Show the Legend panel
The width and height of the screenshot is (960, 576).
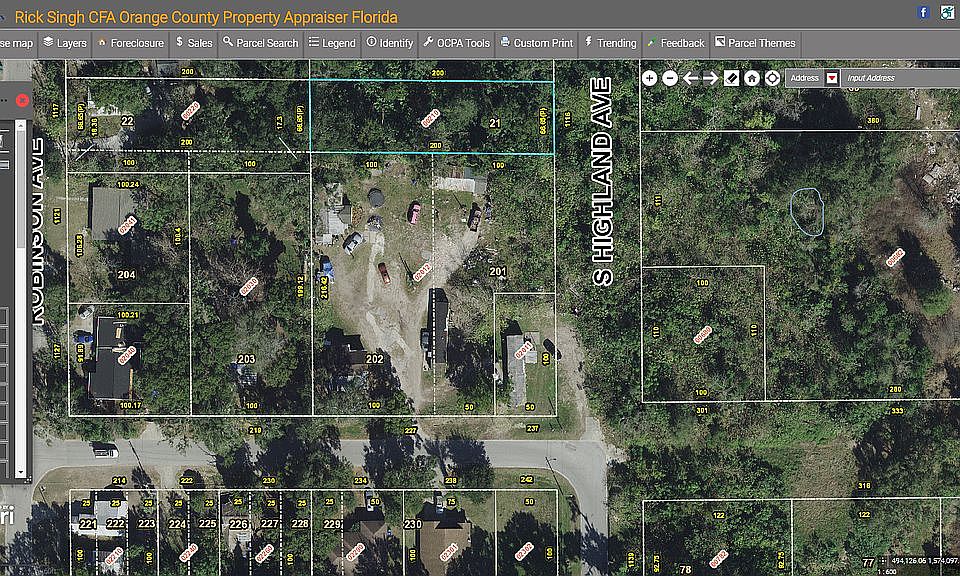click(332, 43)
